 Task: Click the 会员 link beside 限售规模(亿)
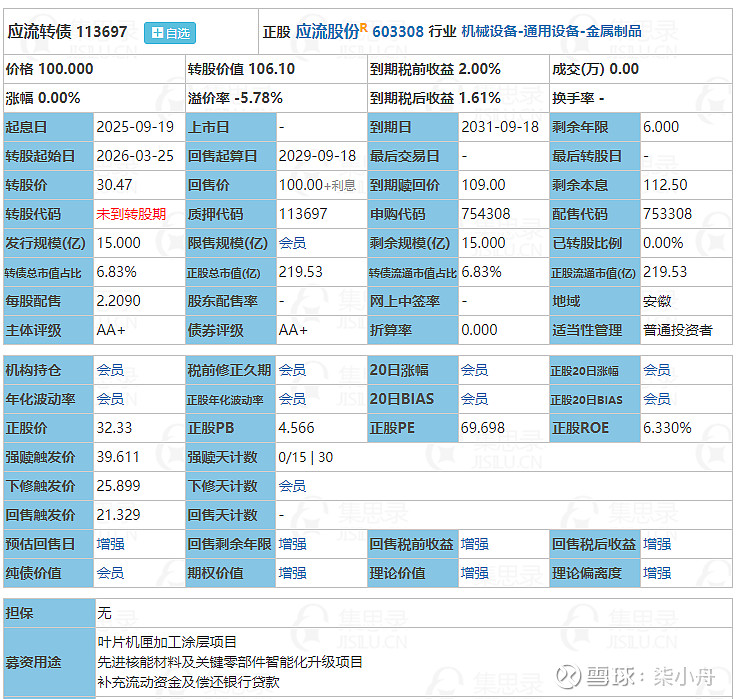coord(292,243)
